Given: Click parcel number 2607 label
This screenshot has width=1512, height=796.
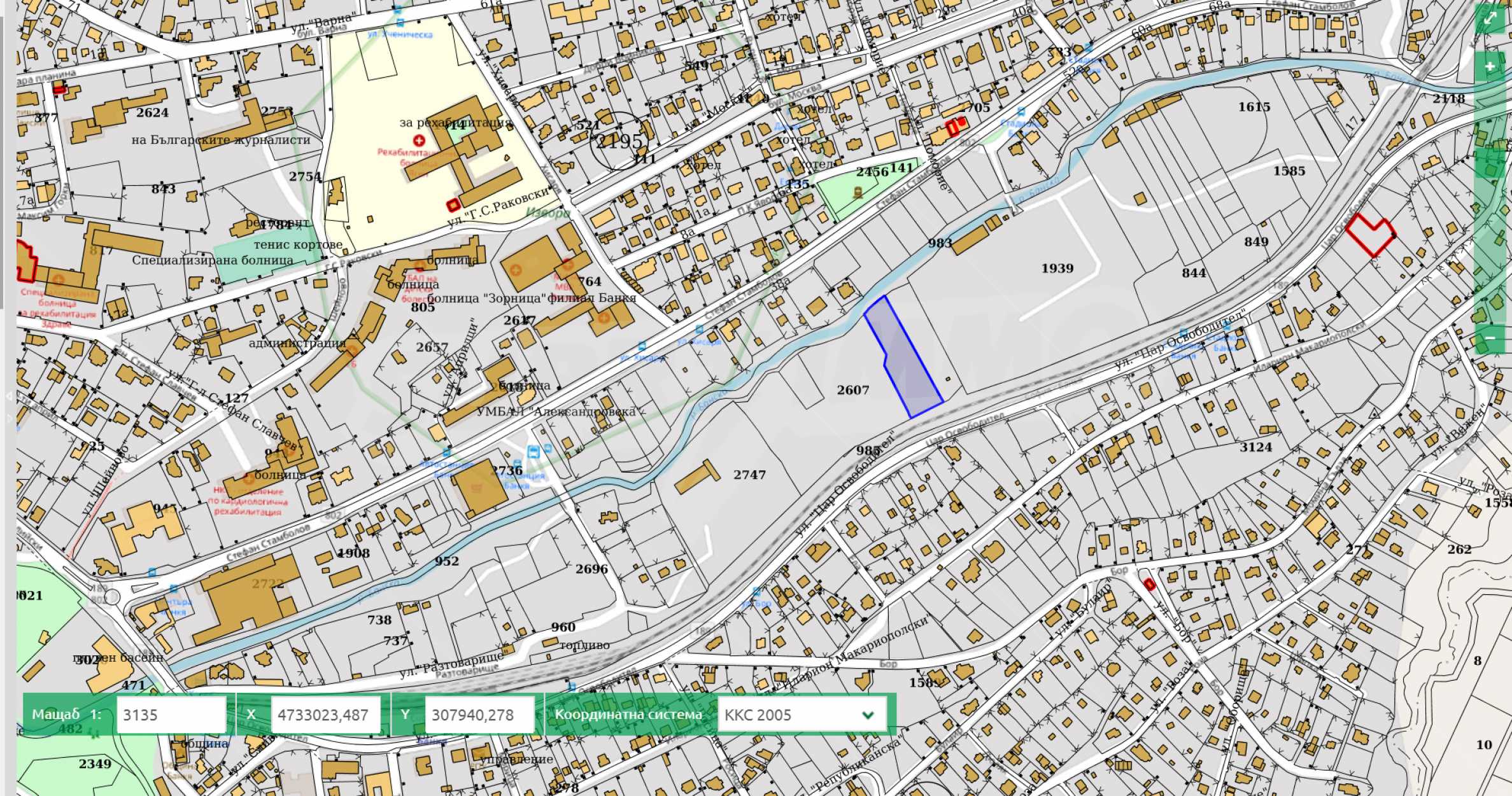Looking at the screenshot, I should tap(853, 390).
